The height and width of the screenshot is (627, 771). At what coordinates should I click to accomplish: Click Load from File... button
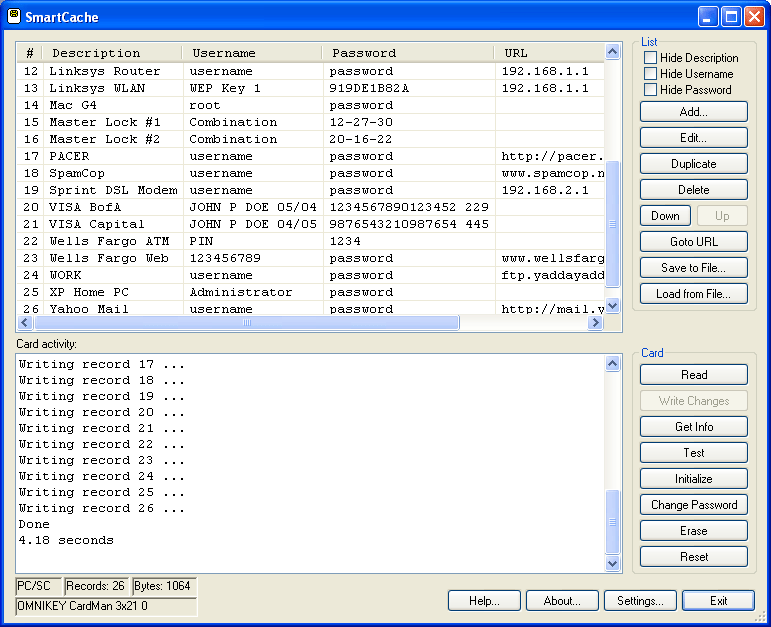[x=693, y=294]
